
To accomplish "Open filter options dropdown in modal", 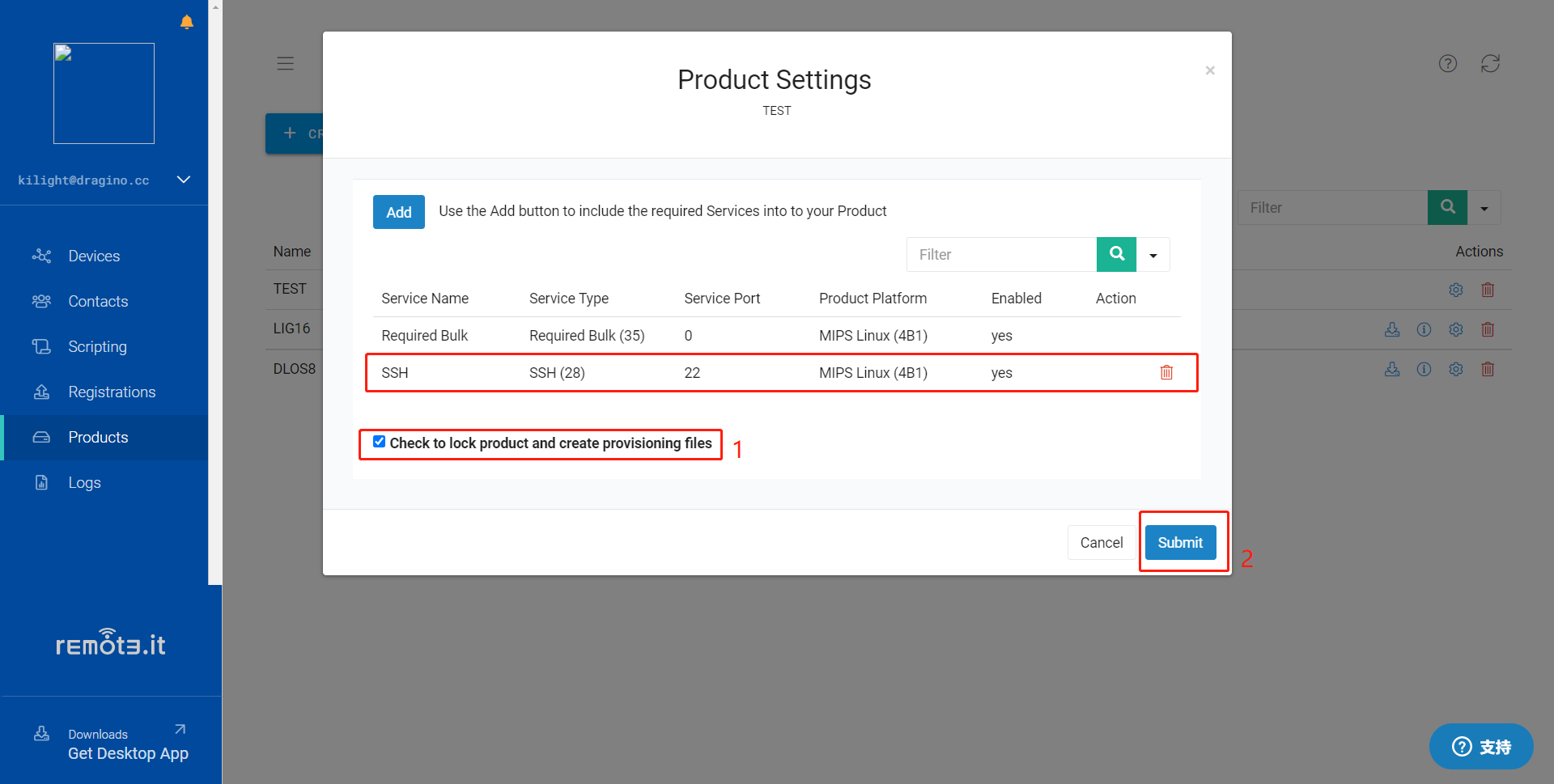I will 1153,255.
